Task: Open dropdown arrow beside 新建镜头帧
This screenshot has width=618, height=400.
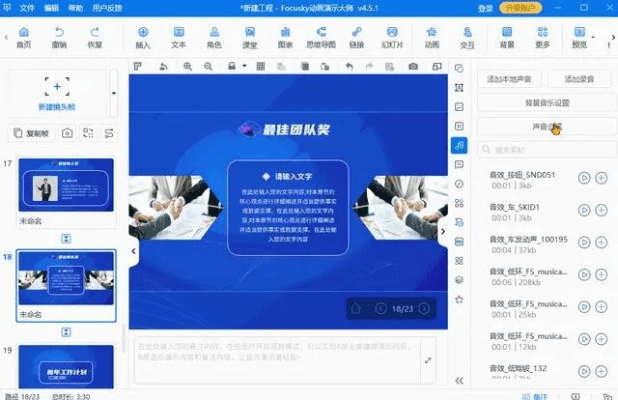Action: 114,93
